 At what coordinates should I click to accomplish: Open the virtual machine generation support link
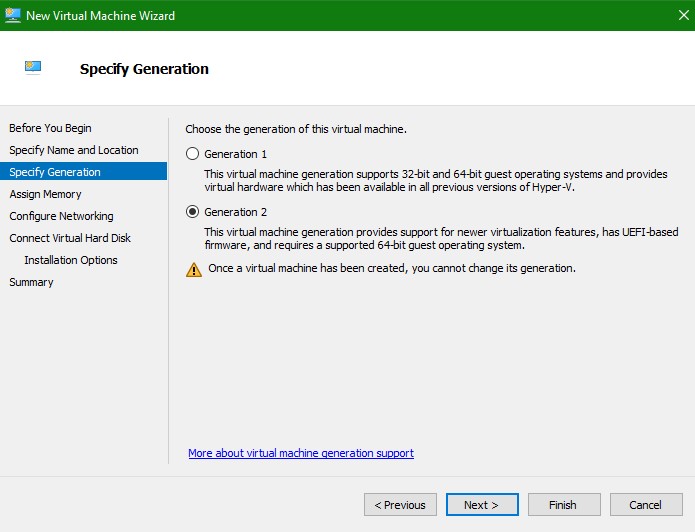(301, 453)
